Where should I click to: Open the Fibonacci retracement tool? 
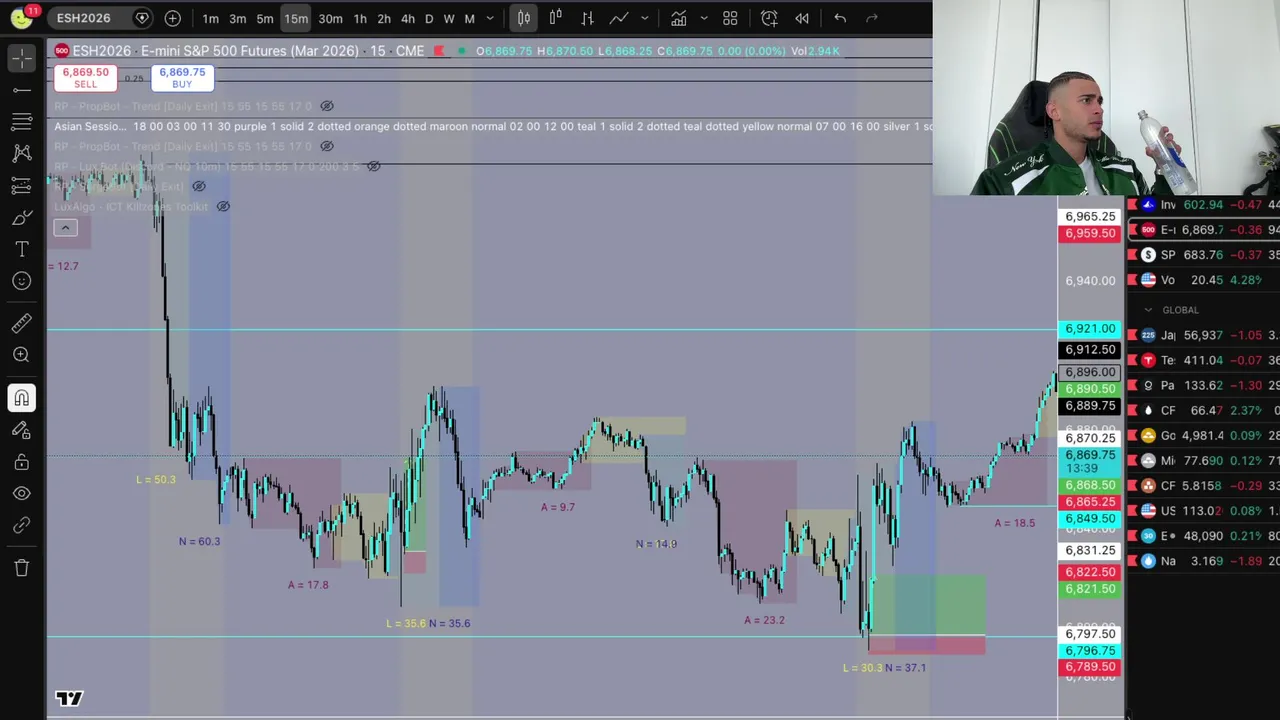21,122
